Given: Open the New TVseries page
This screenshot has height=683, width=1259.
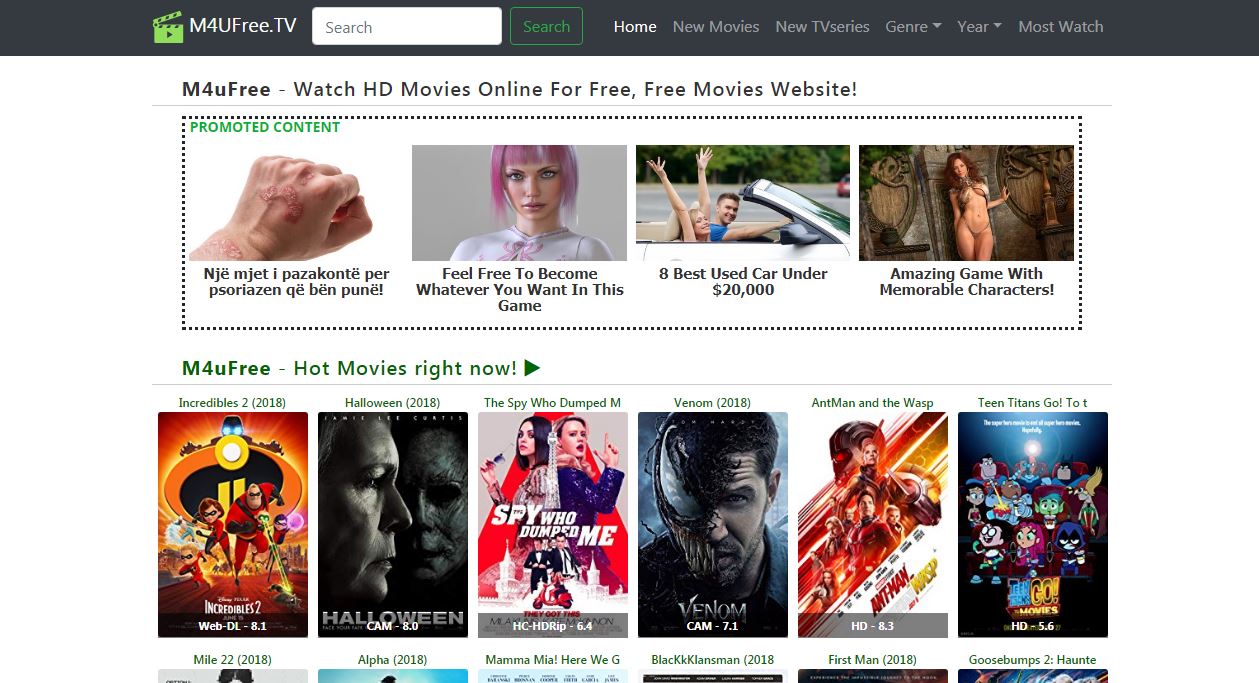Looking at the screenshot, I should [x=822, y=27].
